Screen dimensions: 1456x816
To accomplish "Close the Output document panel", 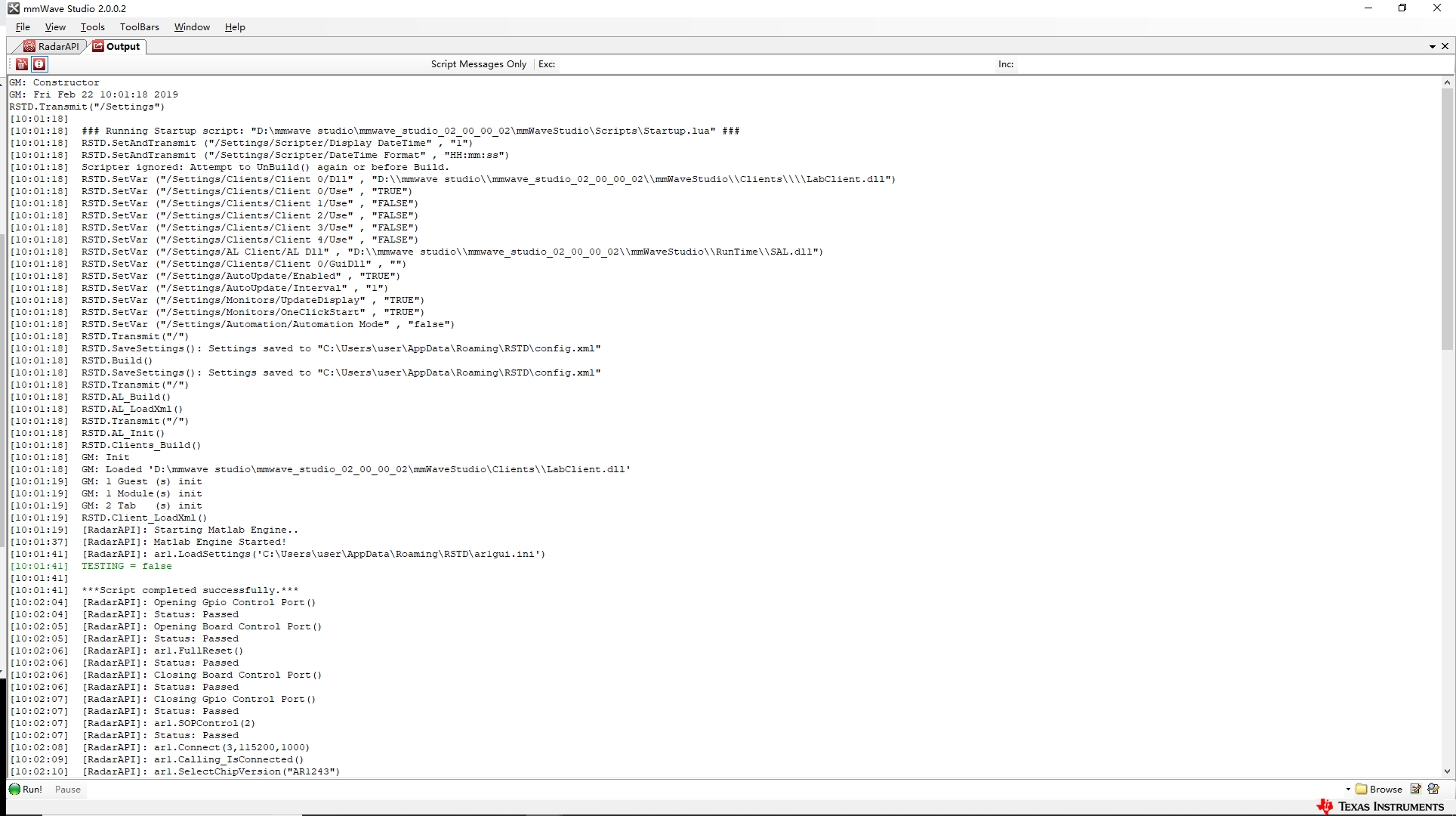I will (1445, 46).
